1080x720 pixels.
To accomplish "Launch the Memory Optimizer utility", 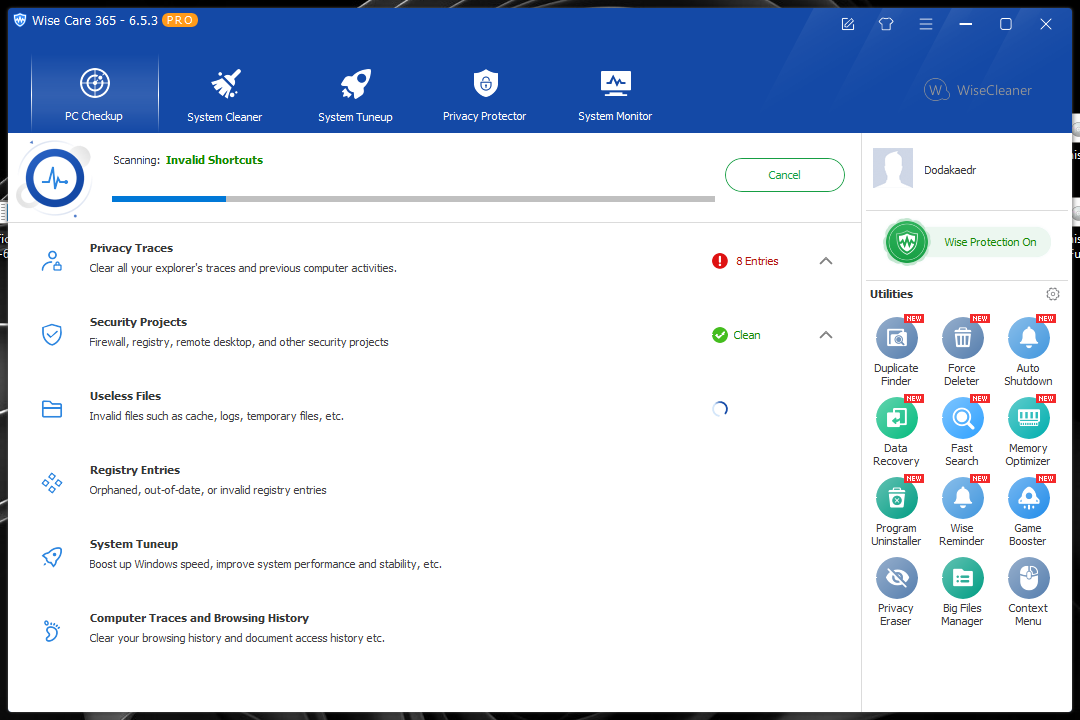I will (1028, 431).
